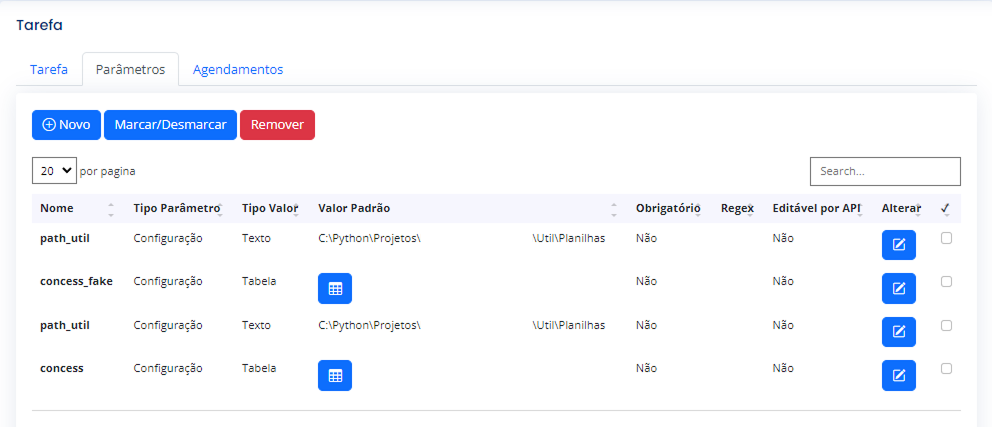Edit the first path_util row

pyautogui.click(x=898, y=245)
